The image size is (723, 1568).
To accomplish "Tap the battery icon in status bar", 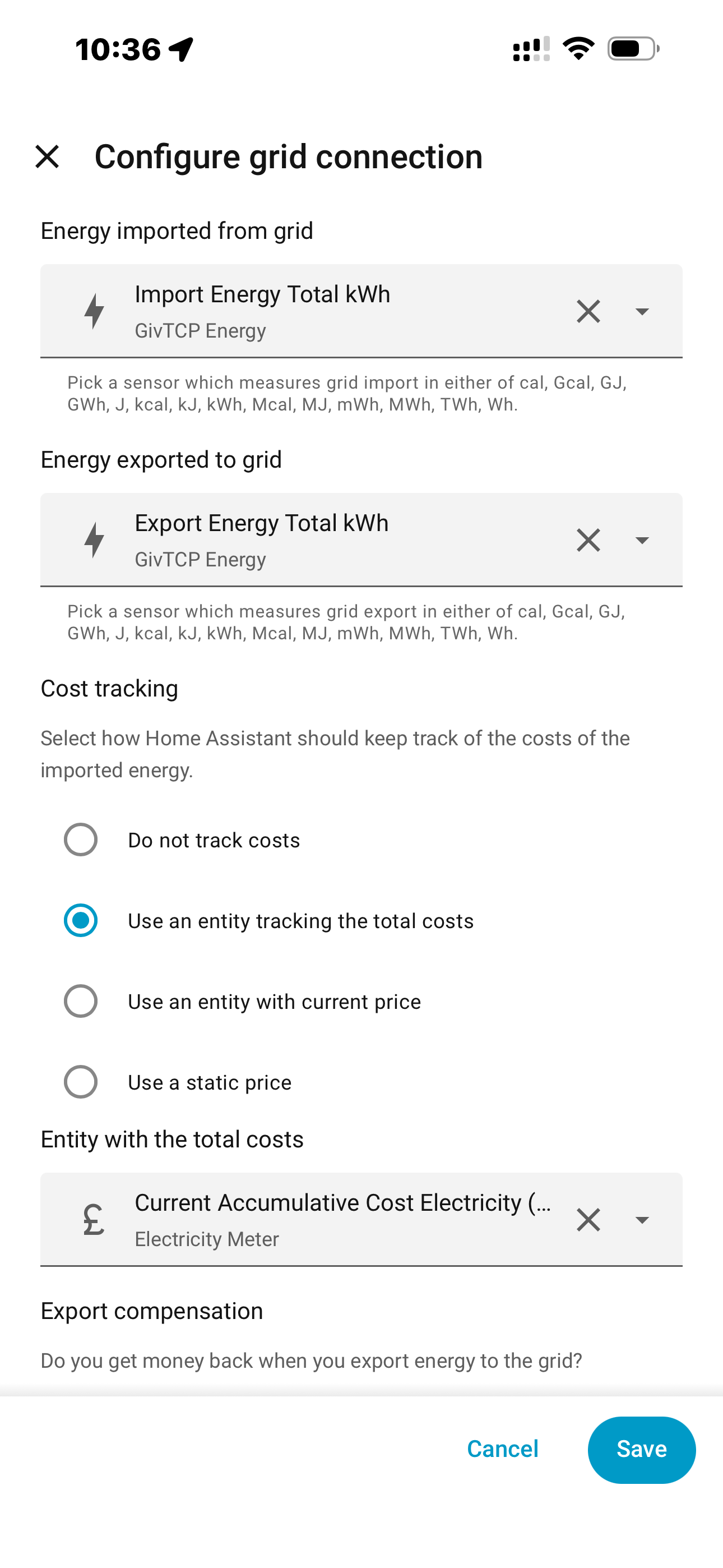I will tap(633, 49).
